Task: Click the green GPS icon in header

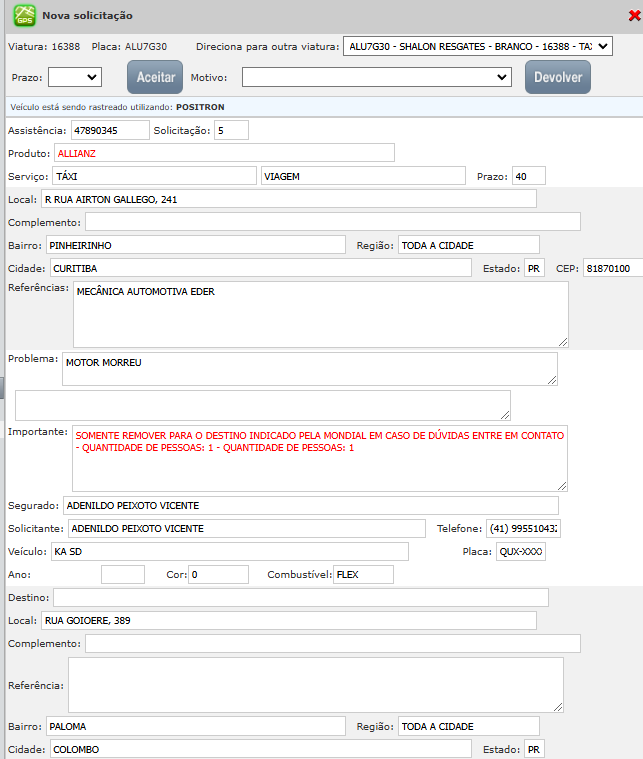Action: pos(23,16)
